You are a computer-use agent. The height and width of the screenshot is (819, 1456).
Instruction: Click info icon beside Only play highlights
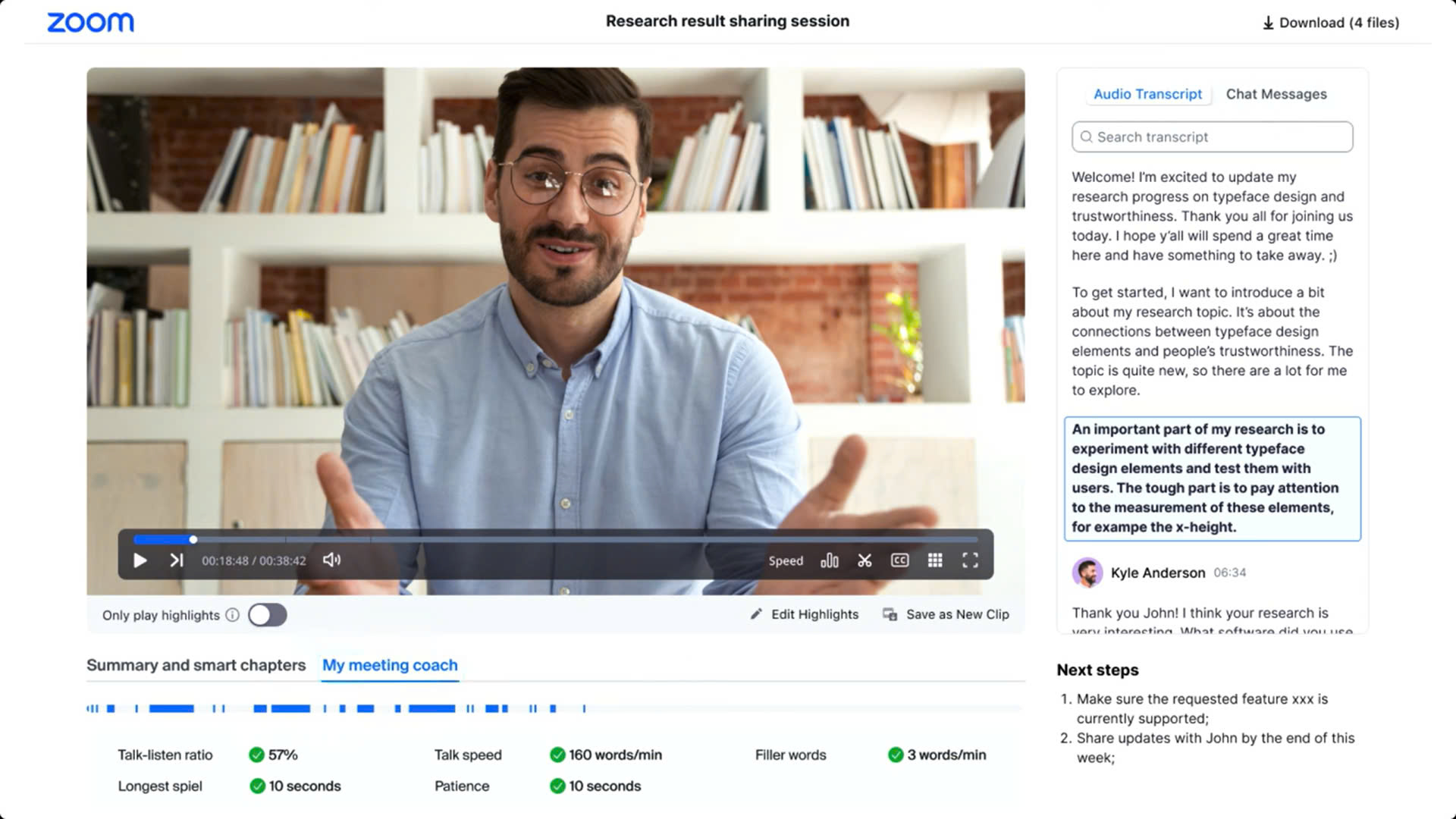[233, 615]
